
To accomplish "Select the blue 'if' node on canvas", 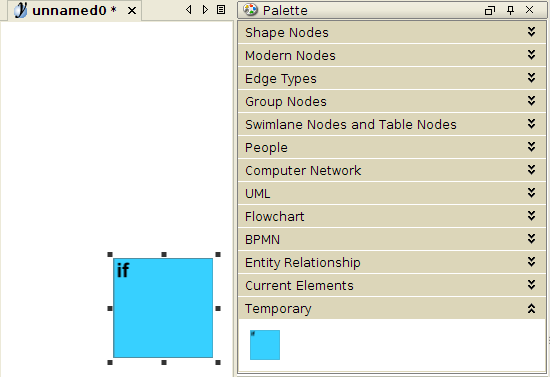I will click(163, 308).
